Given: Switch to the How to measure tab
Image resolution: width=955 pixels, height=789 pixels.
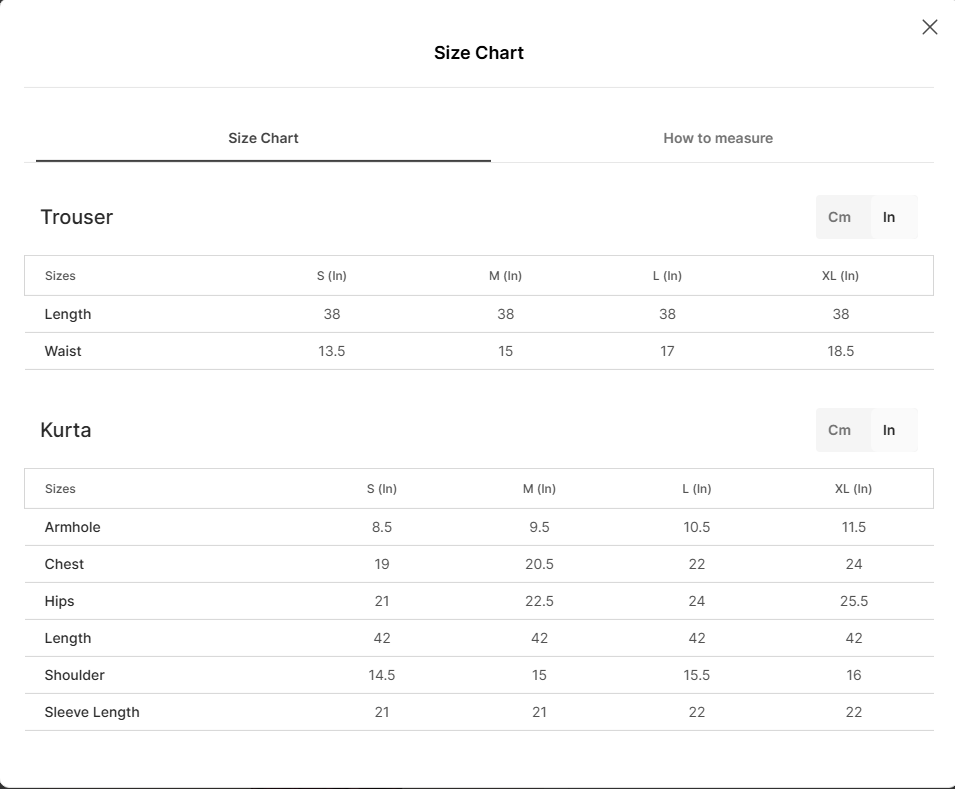Looking at the screenshot, I should 717,138.
